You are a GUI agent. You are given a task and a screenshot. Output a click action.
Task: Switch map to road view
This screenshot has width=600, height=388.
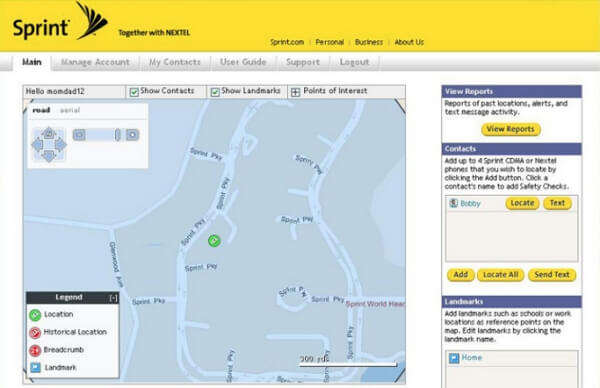41,110
